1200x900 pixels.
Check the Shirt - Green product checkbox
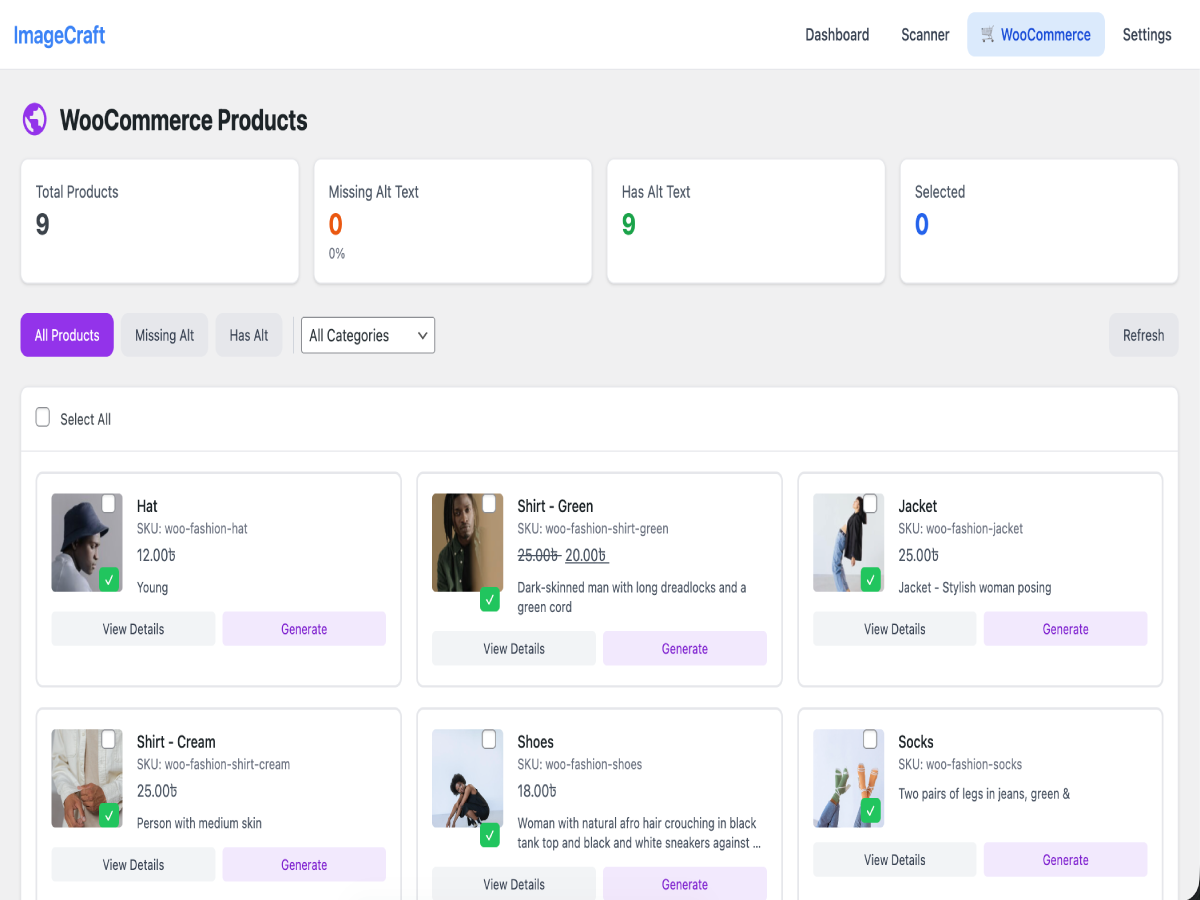pos(488,504)
